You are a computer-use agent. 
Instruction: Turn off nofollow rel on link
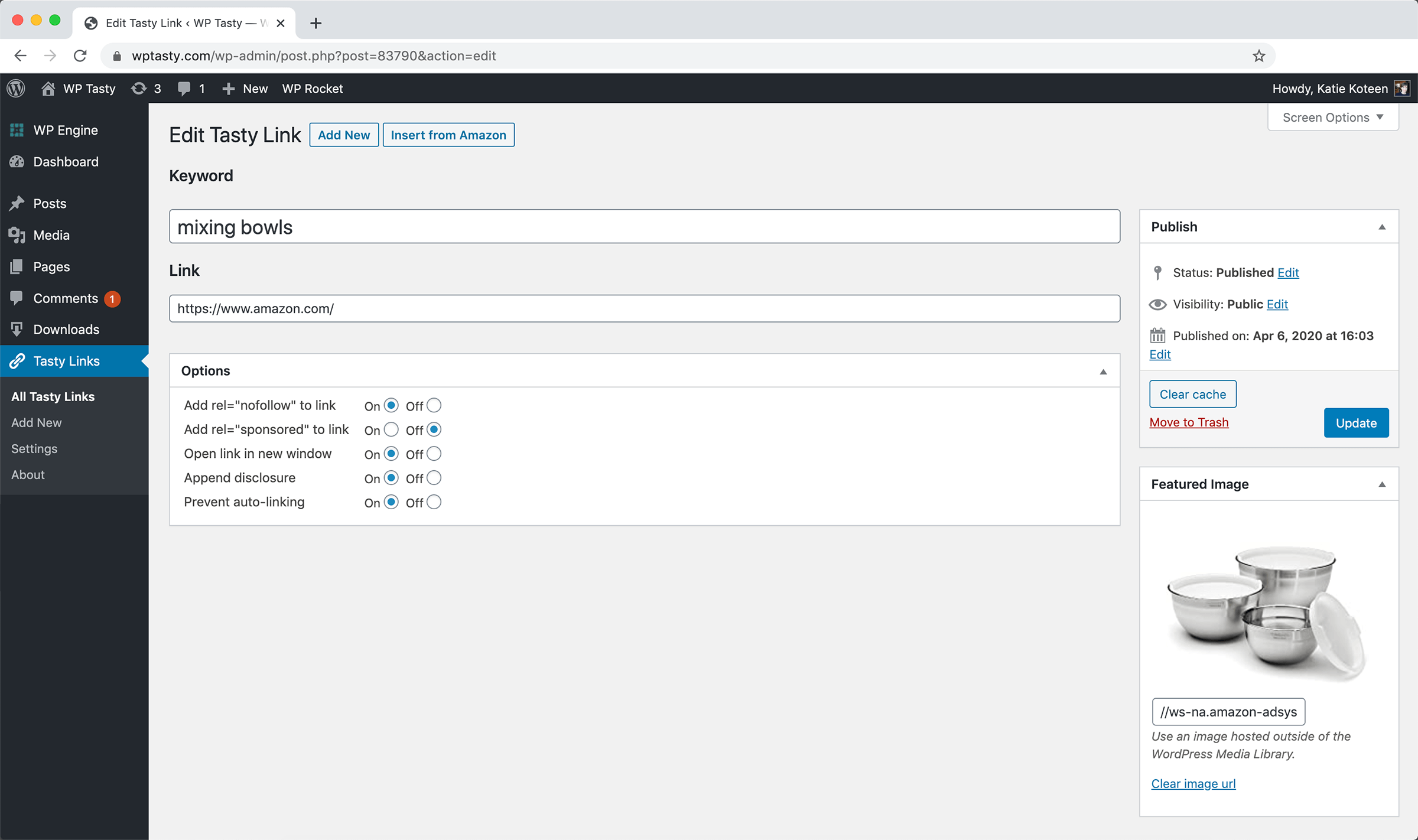[x=434, y=405]
